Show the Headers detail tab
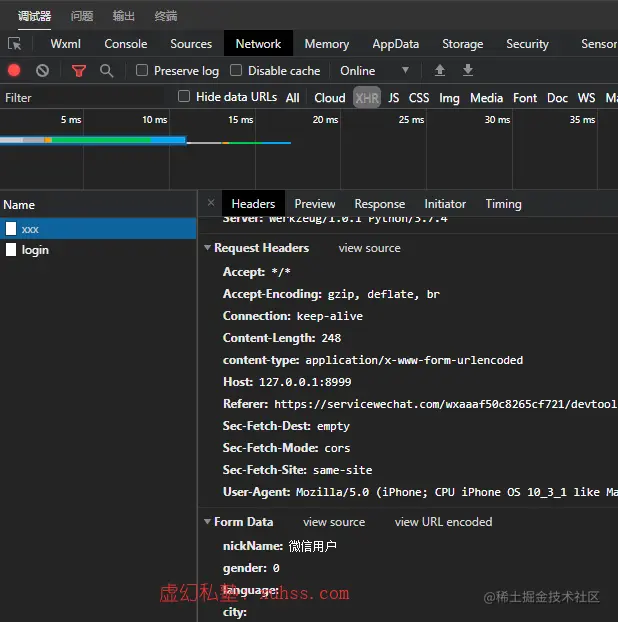Image resolution: width=618 pixels, height=622 pixels. pos(253,203)
